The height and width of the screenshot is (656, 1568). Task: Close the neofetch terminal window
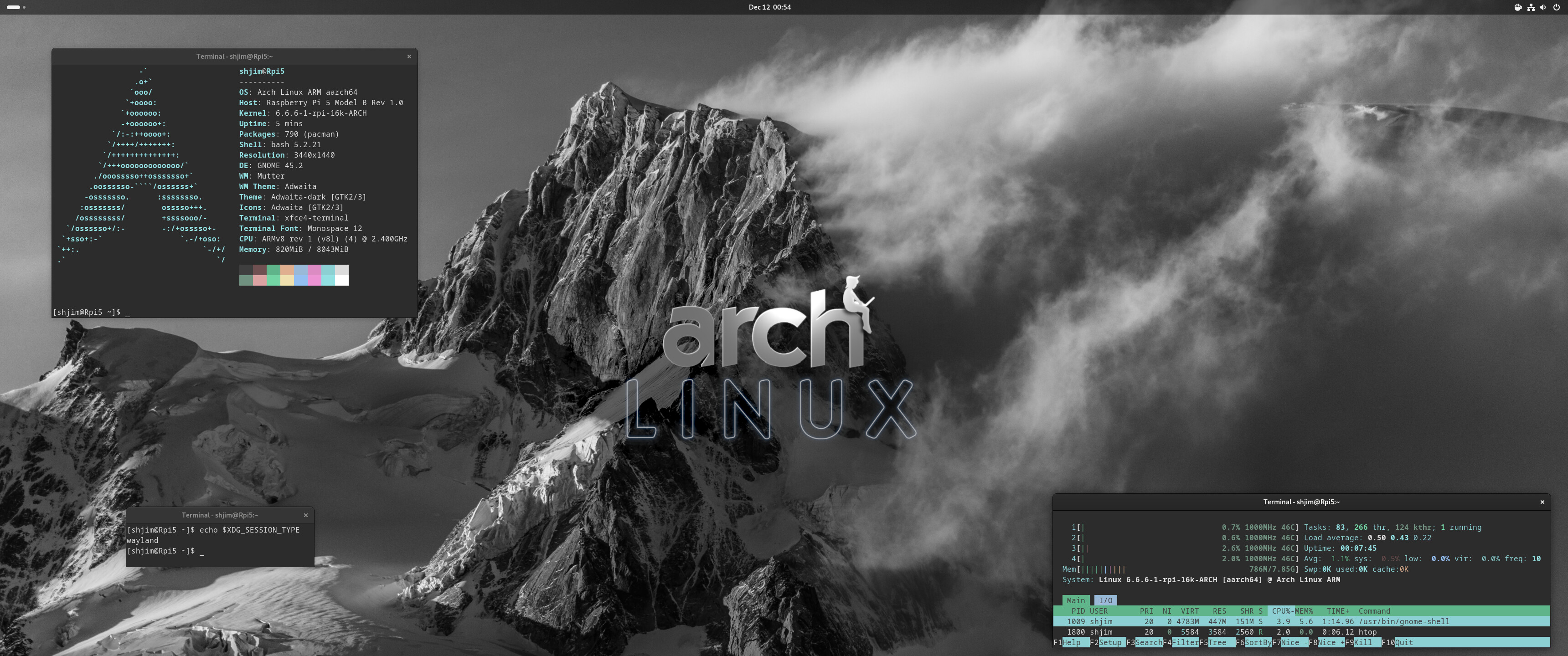(x=409, y=56)
